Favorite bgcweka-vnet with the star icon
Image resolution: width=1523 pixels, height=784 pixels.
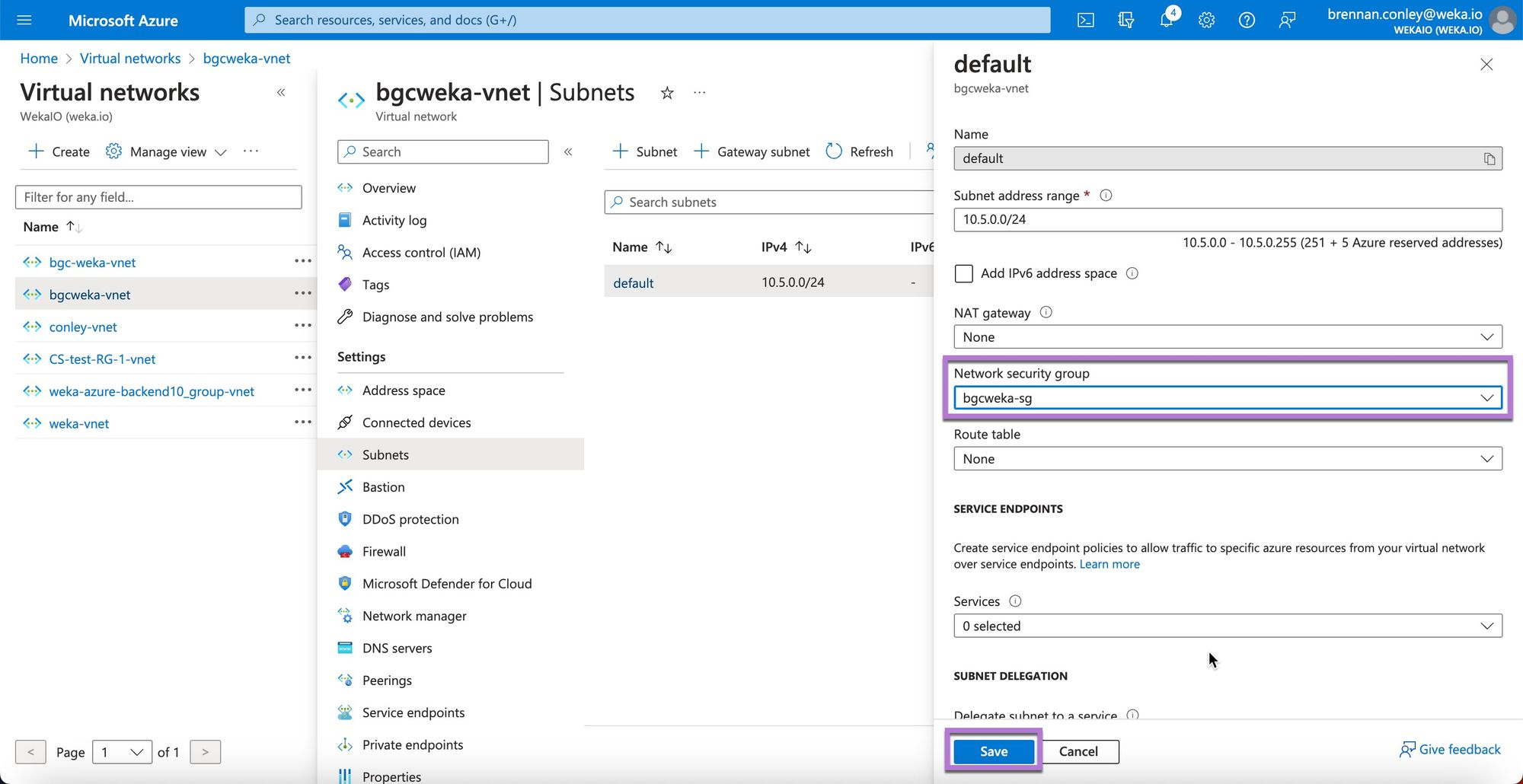(x=667, y=93)
